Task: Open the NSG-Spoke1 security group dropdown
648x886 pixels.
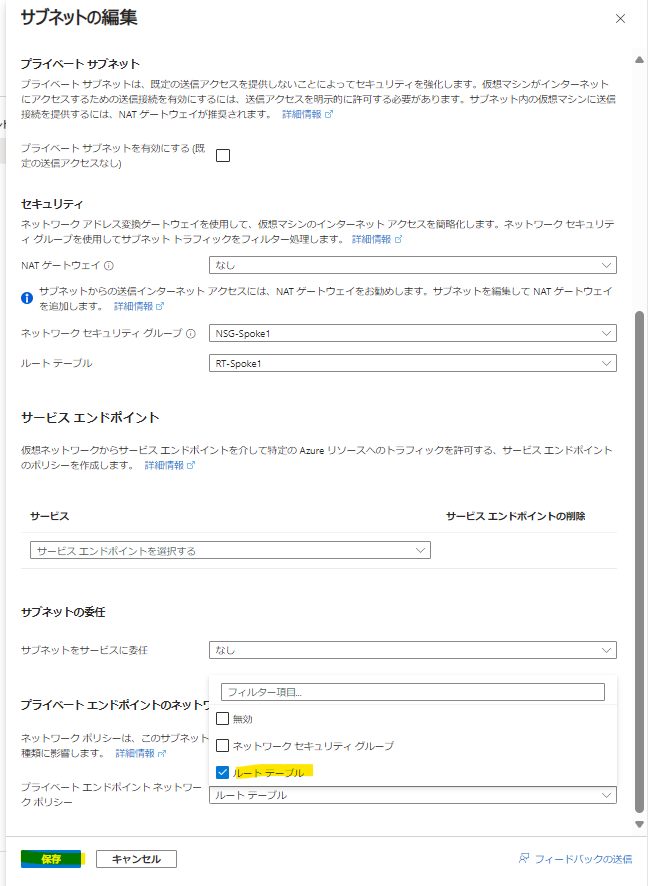Action: pos(412,333)
